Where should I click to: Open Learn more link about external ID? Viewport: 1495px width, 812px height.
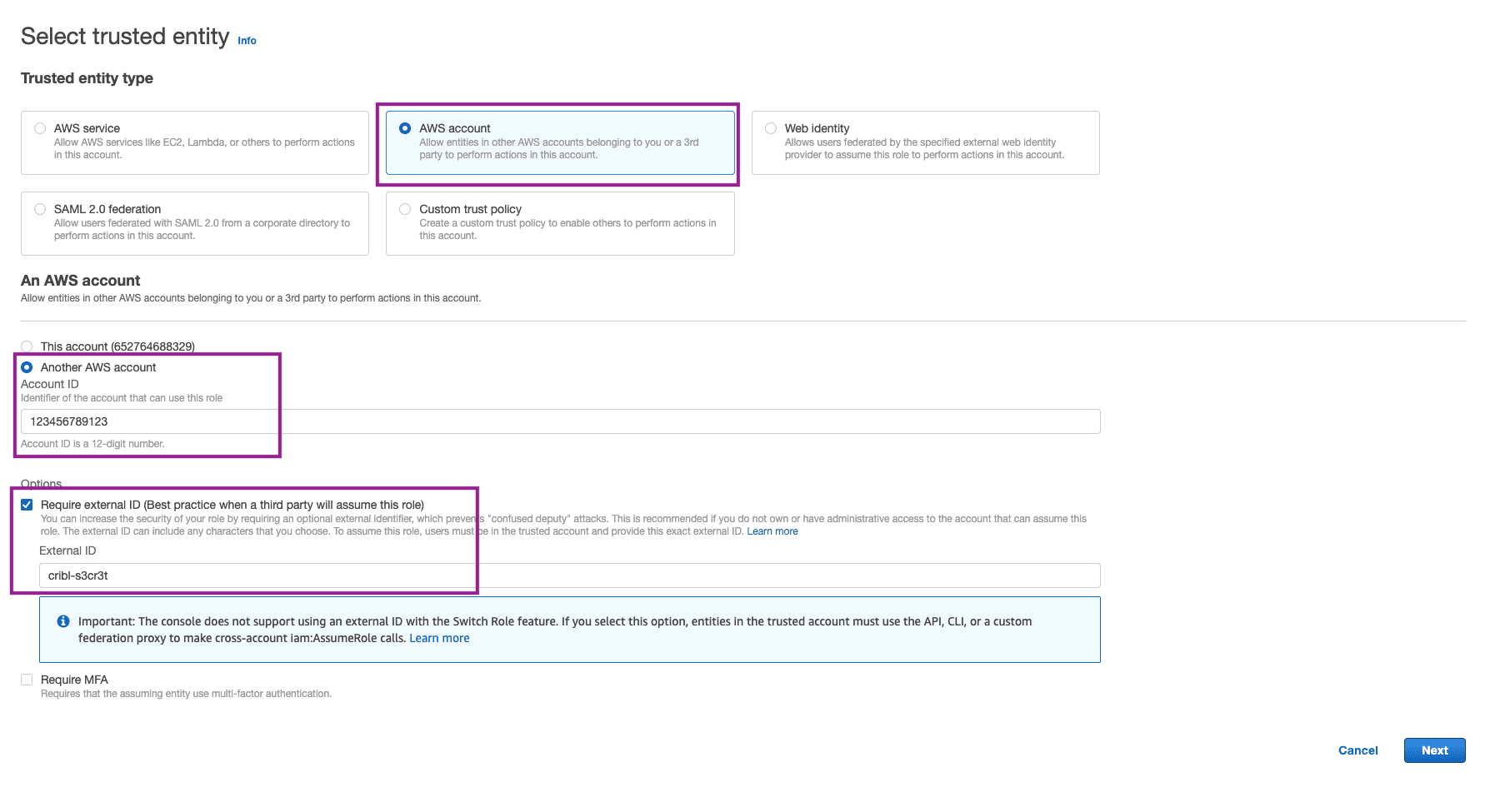[772, 531]
